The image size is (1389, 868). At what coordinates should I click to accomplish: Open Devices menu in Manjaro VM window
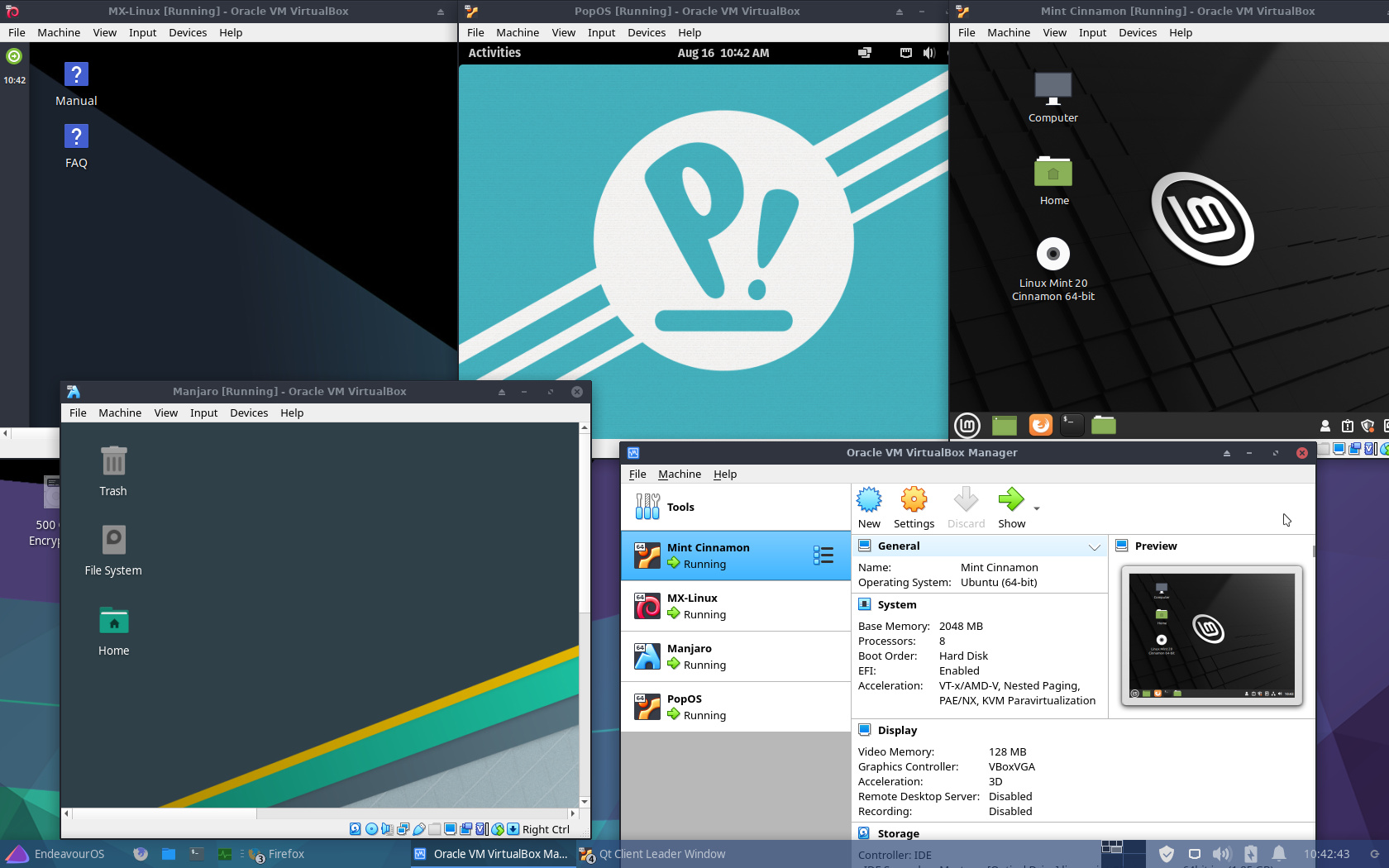tap(249, 413)
